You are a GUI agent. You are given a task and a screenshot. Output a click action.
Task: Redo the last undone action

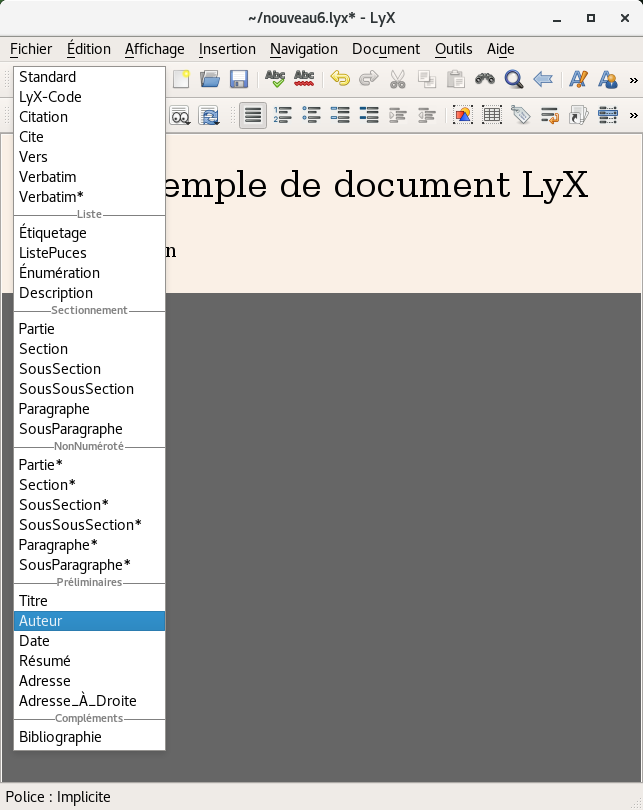[x=369, y=79]
